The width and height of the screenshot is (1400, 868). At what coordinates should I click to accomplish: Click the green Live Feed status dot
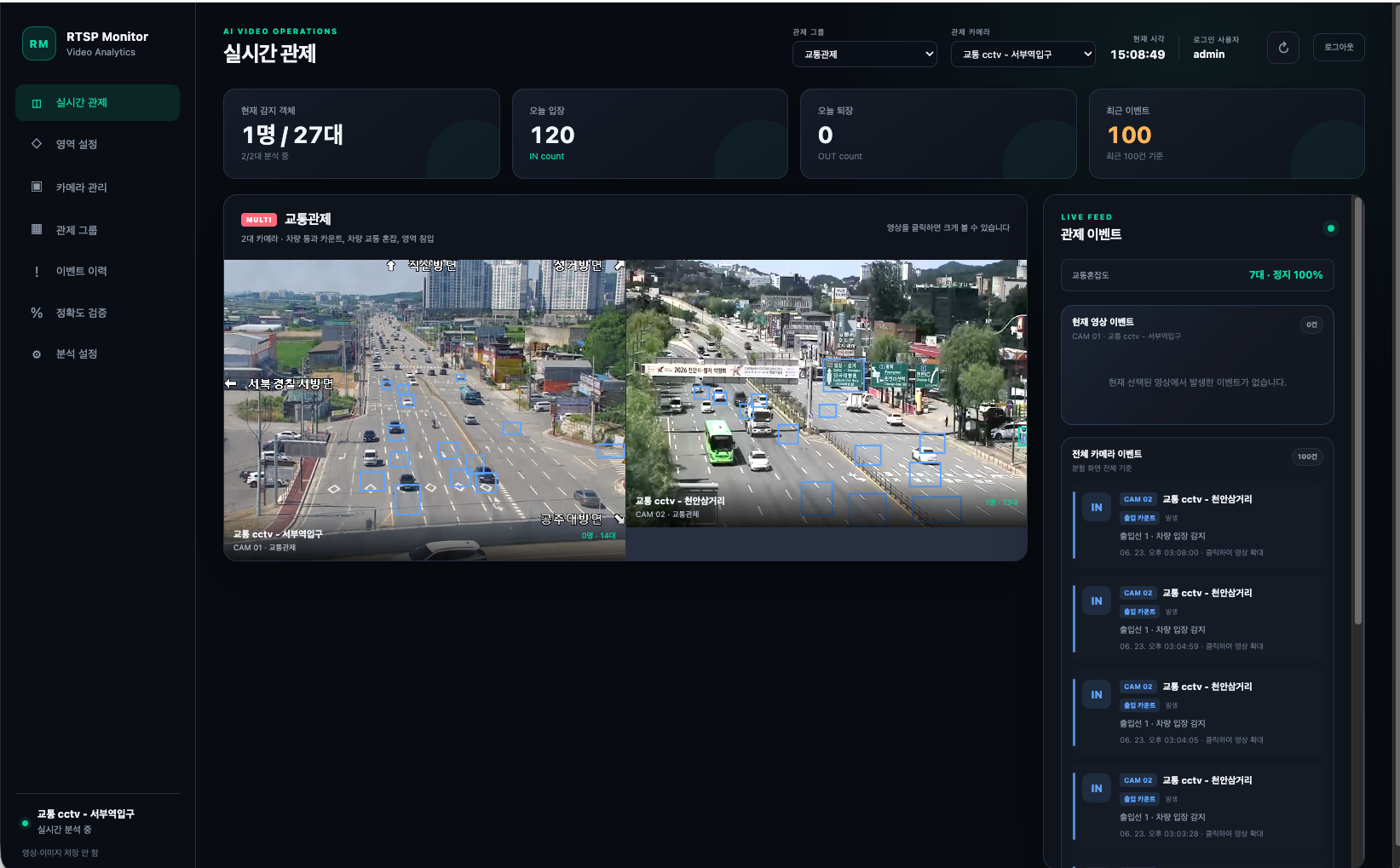(1331, 228)
